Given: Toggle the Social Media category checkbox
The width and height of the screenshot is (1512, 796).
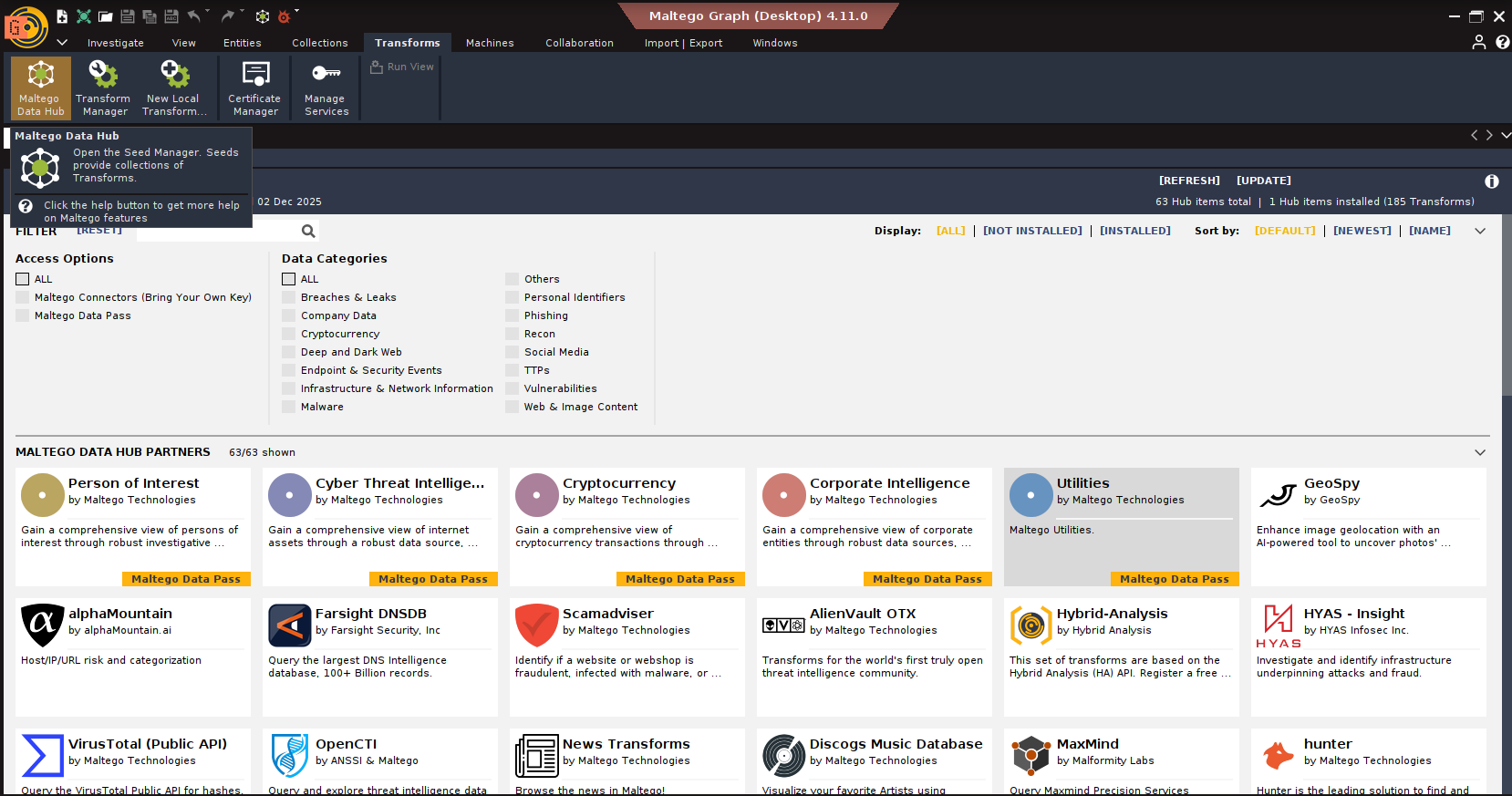Looking at the screenshot, I should [513, 352].
